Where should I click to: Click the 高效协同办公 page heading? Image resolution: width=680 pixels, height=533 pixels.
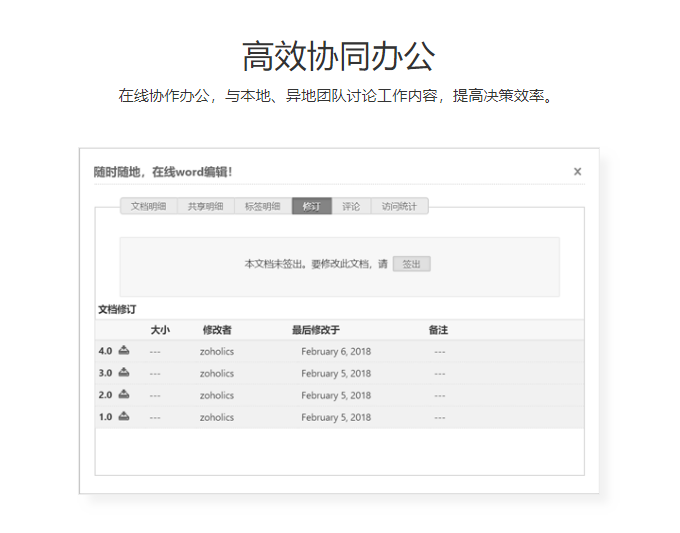point(339,56)
